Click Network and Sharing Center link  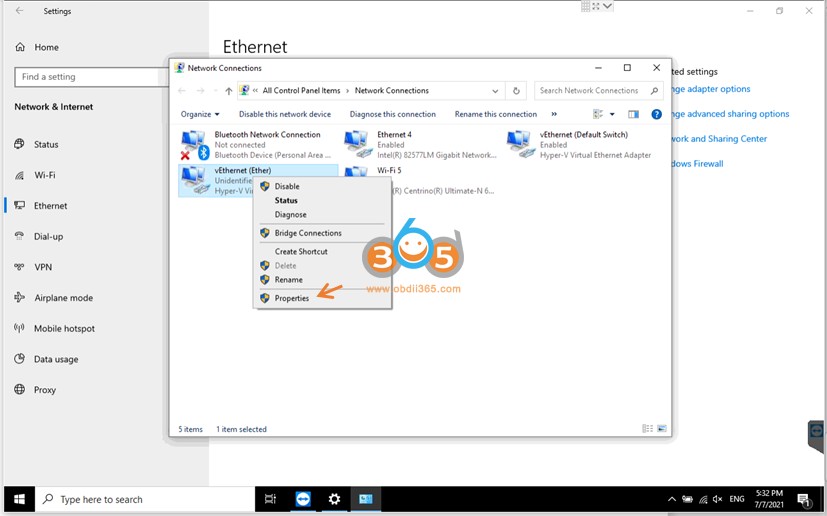(x=719, y=139)
